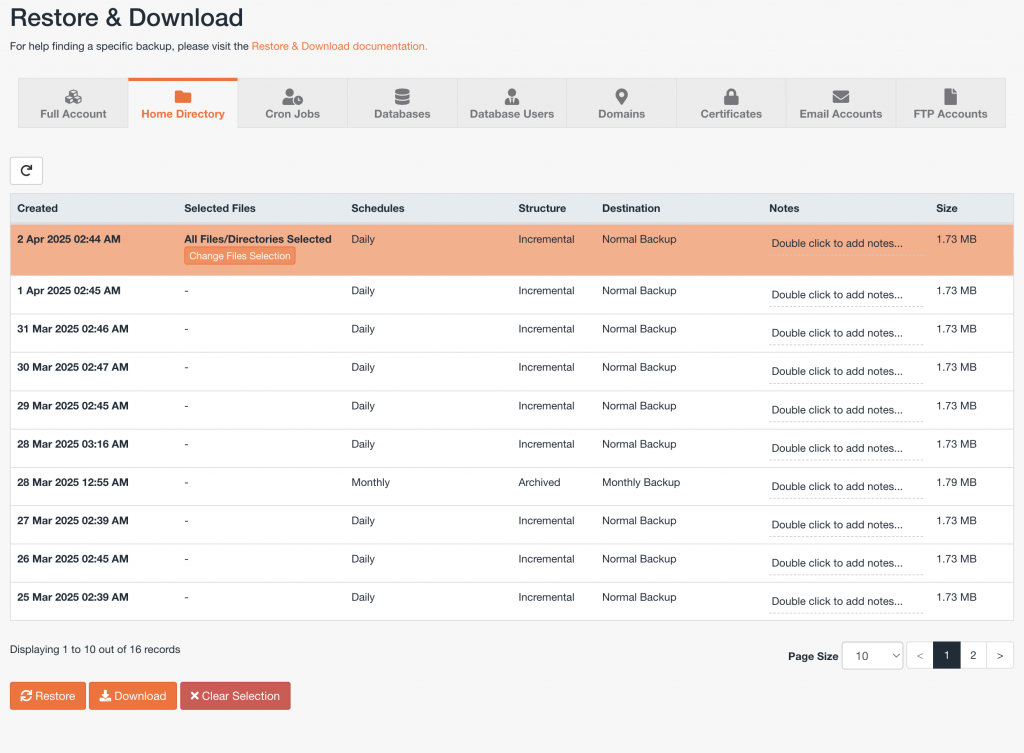Click the Restore button
This screenshot has width=1024, height=753.
(48, 696)
